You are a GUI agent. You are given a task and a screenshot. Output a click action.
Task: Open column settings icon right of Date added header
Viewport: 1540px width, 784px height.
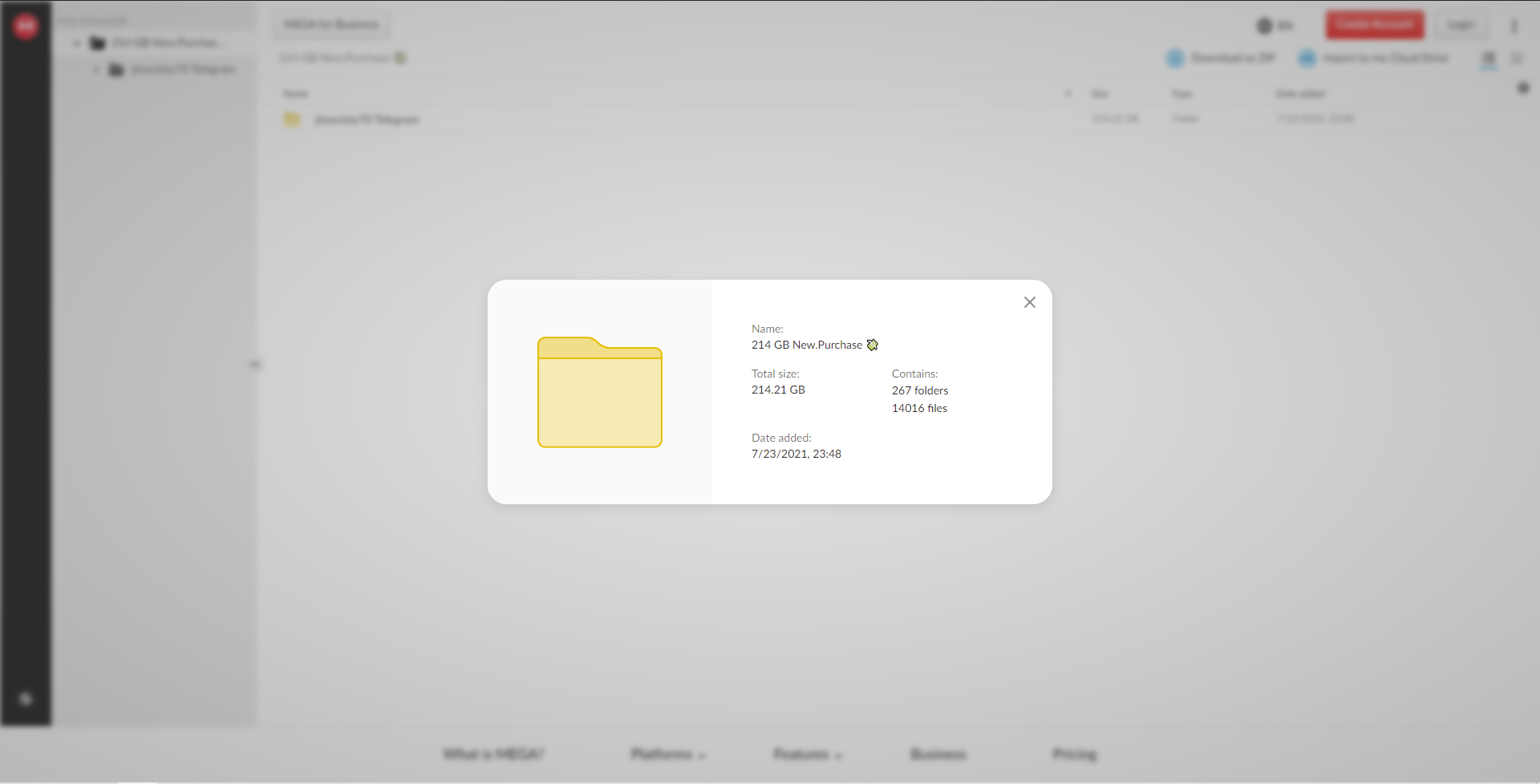(x=1523, y=88)
